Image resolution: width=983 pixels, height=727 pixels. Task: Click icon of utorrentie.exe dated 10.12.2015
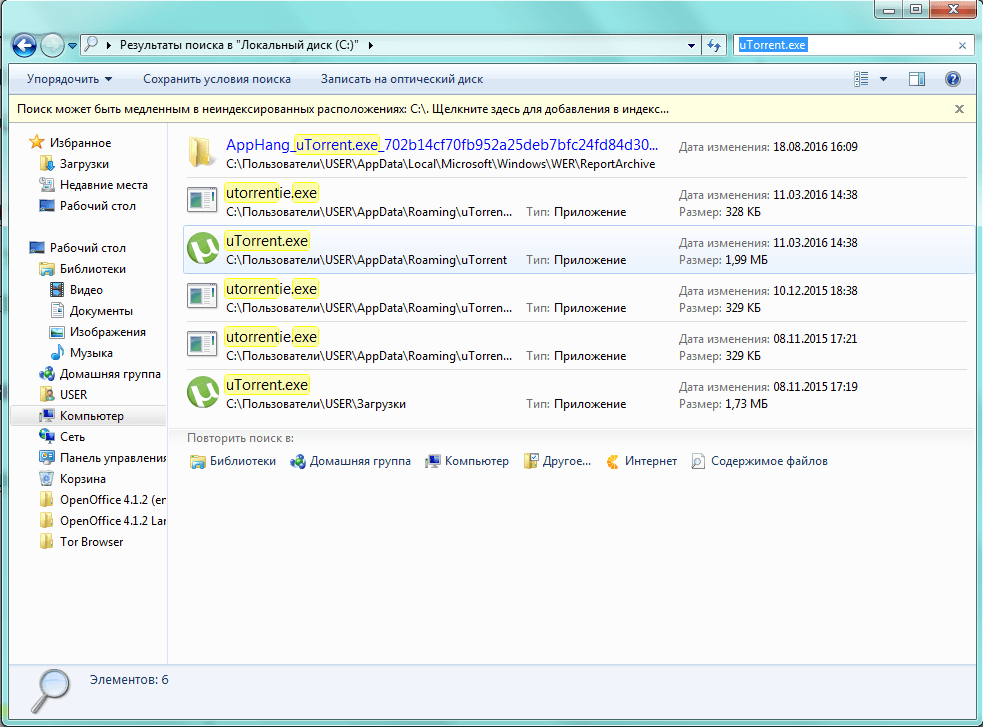tap(202, 296)
